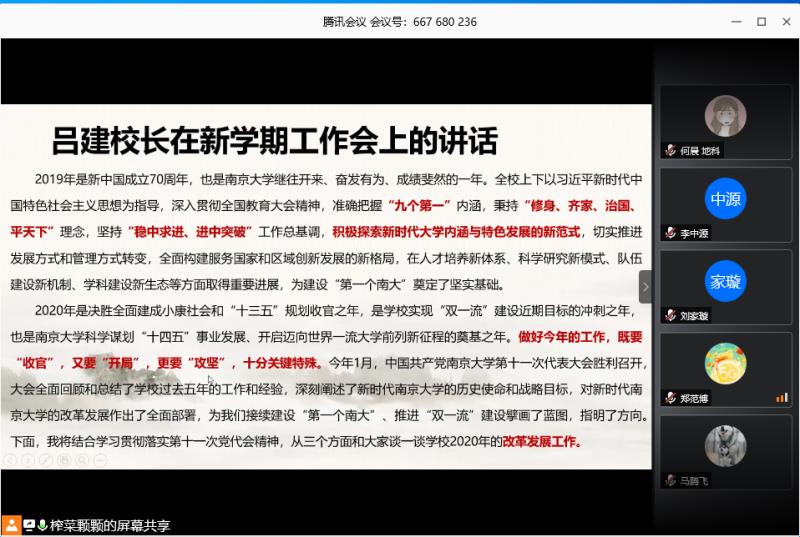The image size is (800, 537).
Task: Click the 腾讯会议 meeting number title text
Action: 399,21
